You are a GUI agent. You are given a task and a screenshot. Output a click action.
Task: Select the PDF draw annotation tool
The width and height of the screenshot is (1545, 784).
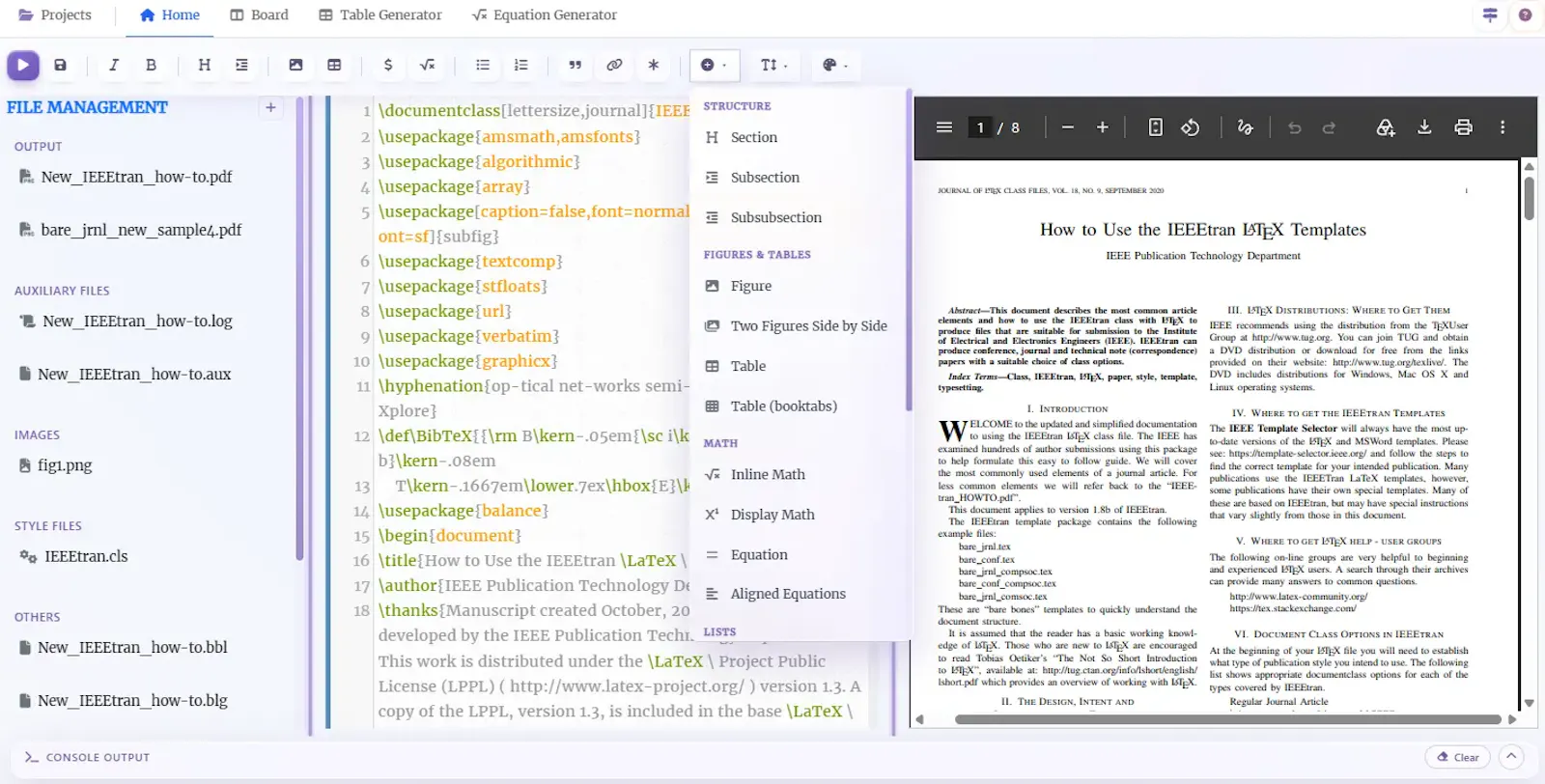pos(1245,127)
